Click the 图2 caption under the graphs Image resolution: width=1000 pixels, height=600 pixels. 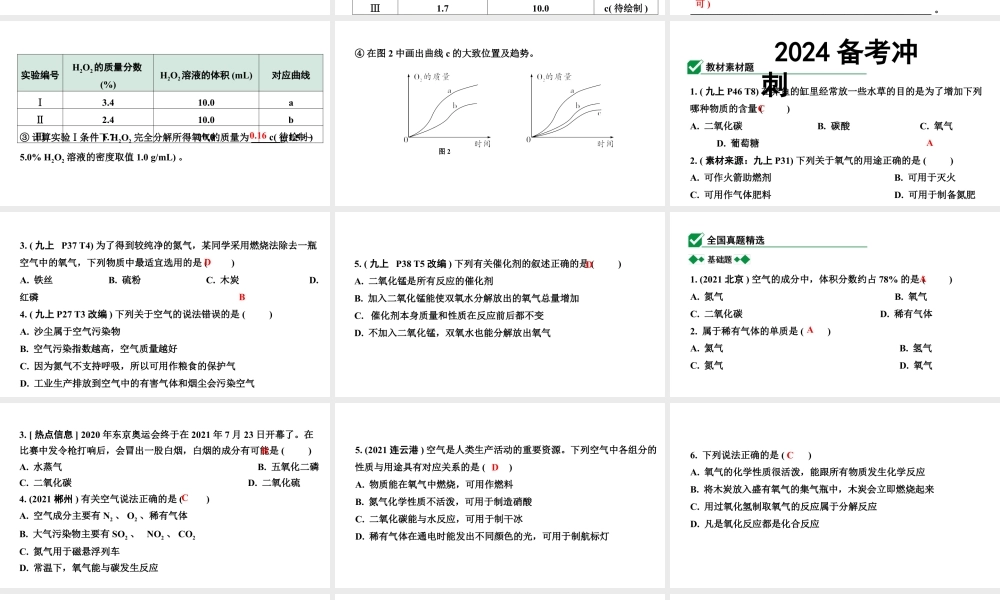(446, 151)
